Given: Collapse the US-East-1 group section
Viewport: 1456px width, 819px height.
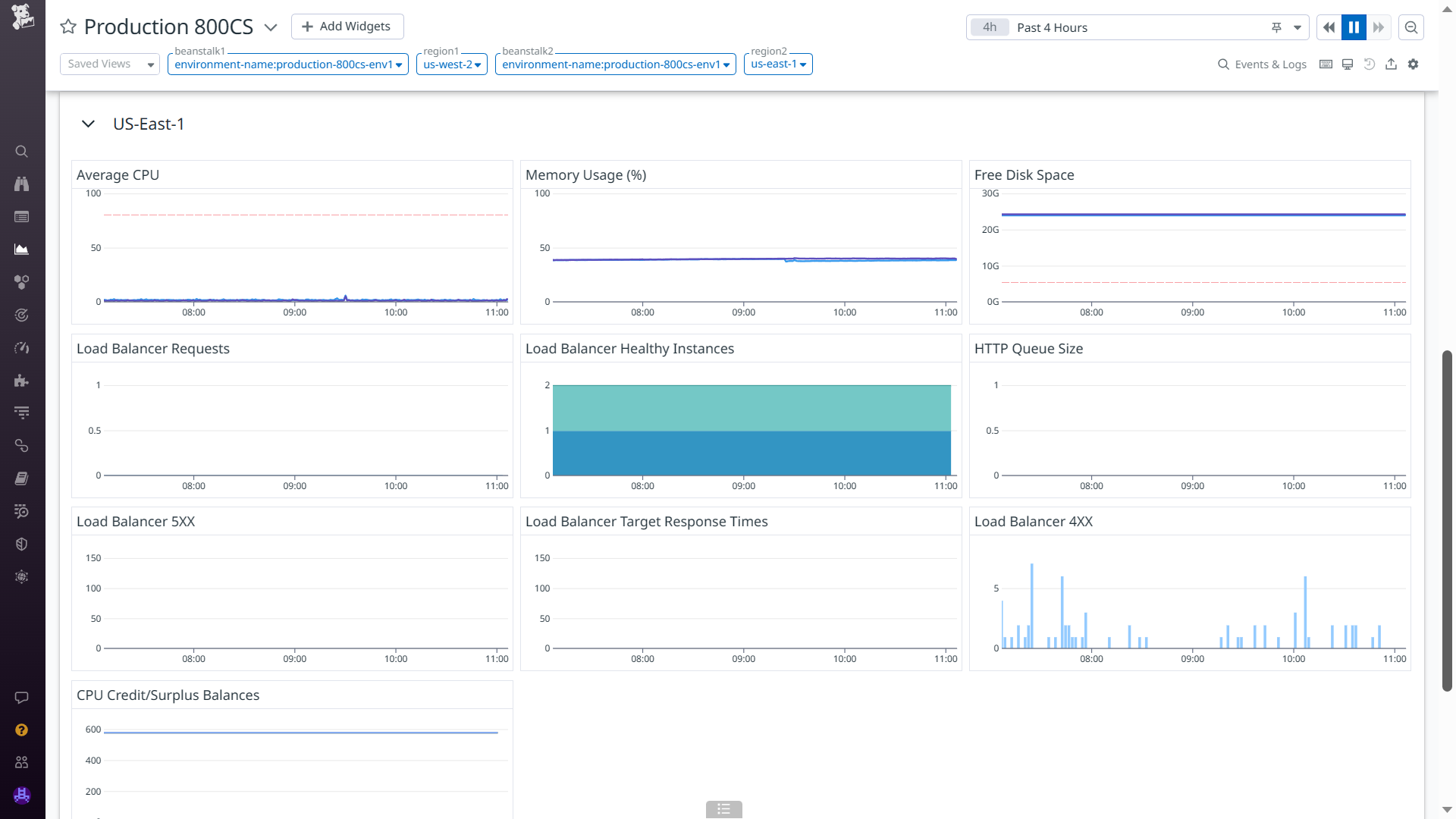Looking at the screenshot, I should tap(88, 124).
